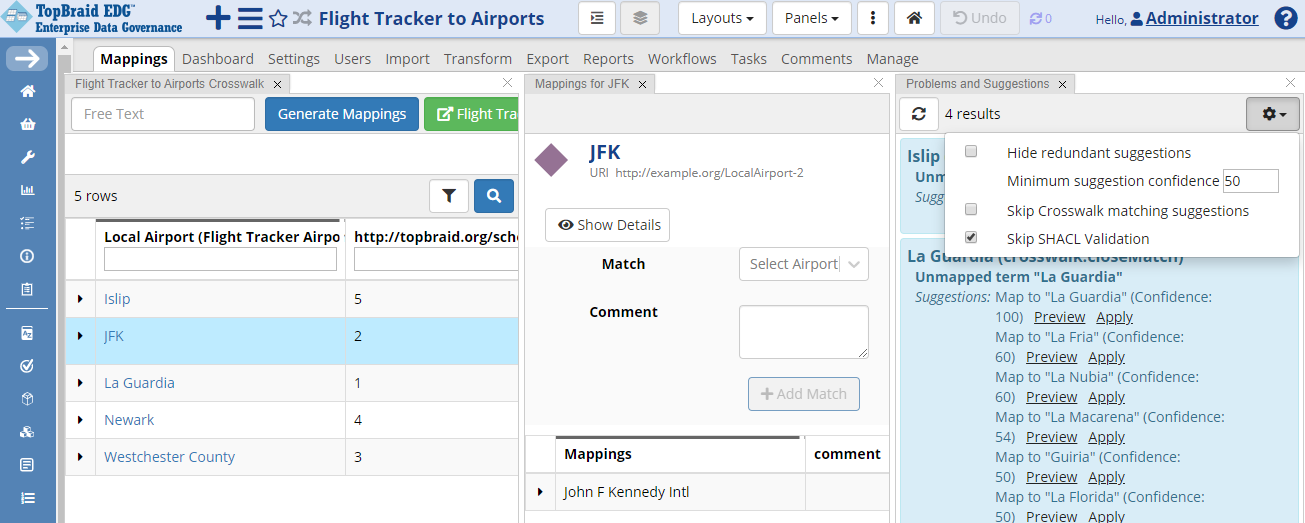Open the Workflows tab

point(682,59)
